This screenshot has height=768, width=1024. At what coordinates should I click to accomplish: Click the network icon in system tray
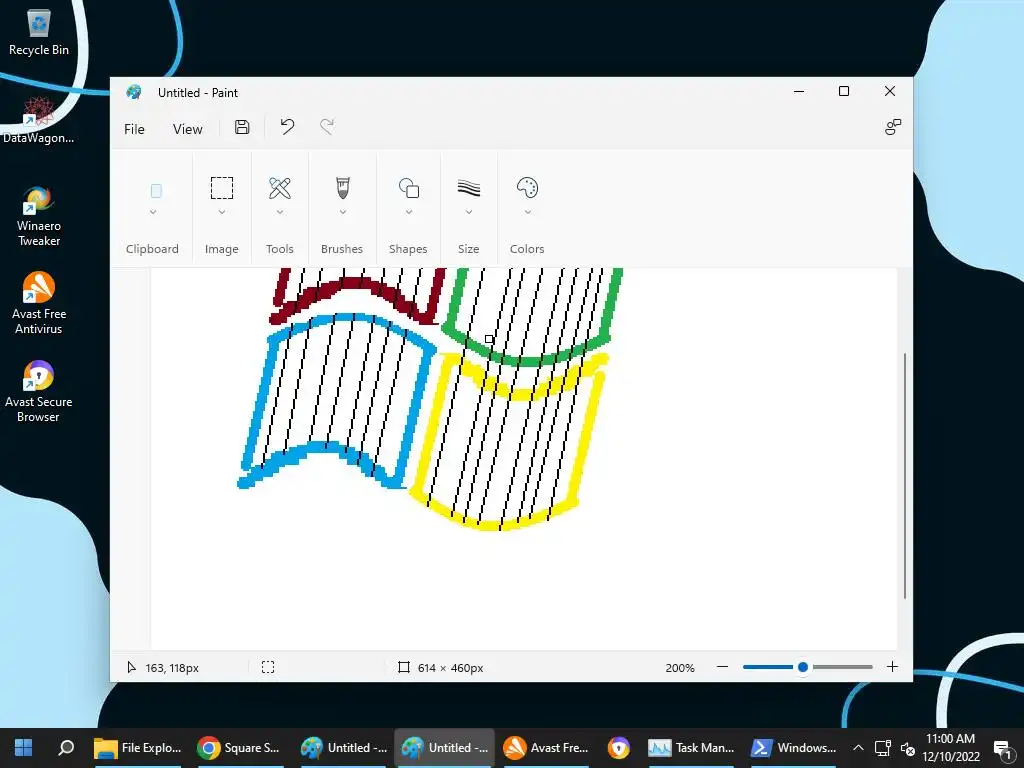coord(882,748)
